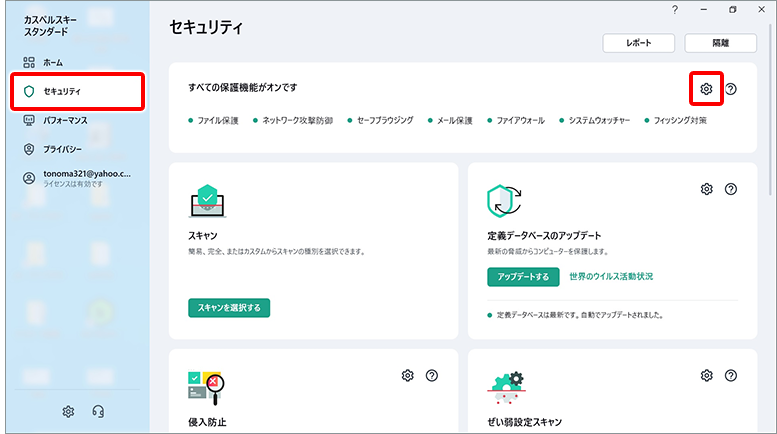Click the vertical scrollbar on right edge
Viewport: 777px width, 434px height.
(771, 107)
